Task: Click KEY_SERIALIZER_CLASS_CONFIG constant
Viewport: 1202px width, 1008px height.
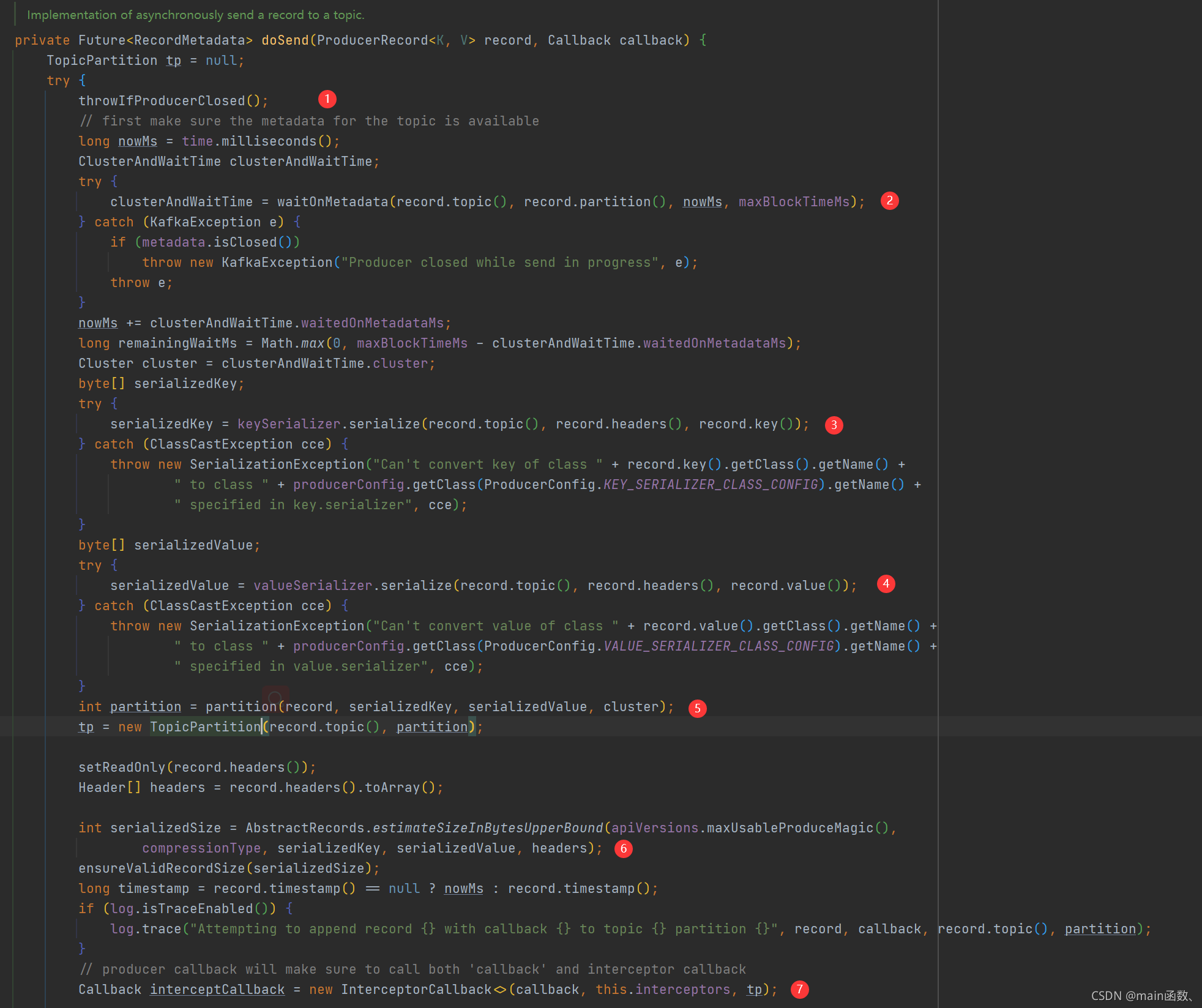Action: point(711,485)
